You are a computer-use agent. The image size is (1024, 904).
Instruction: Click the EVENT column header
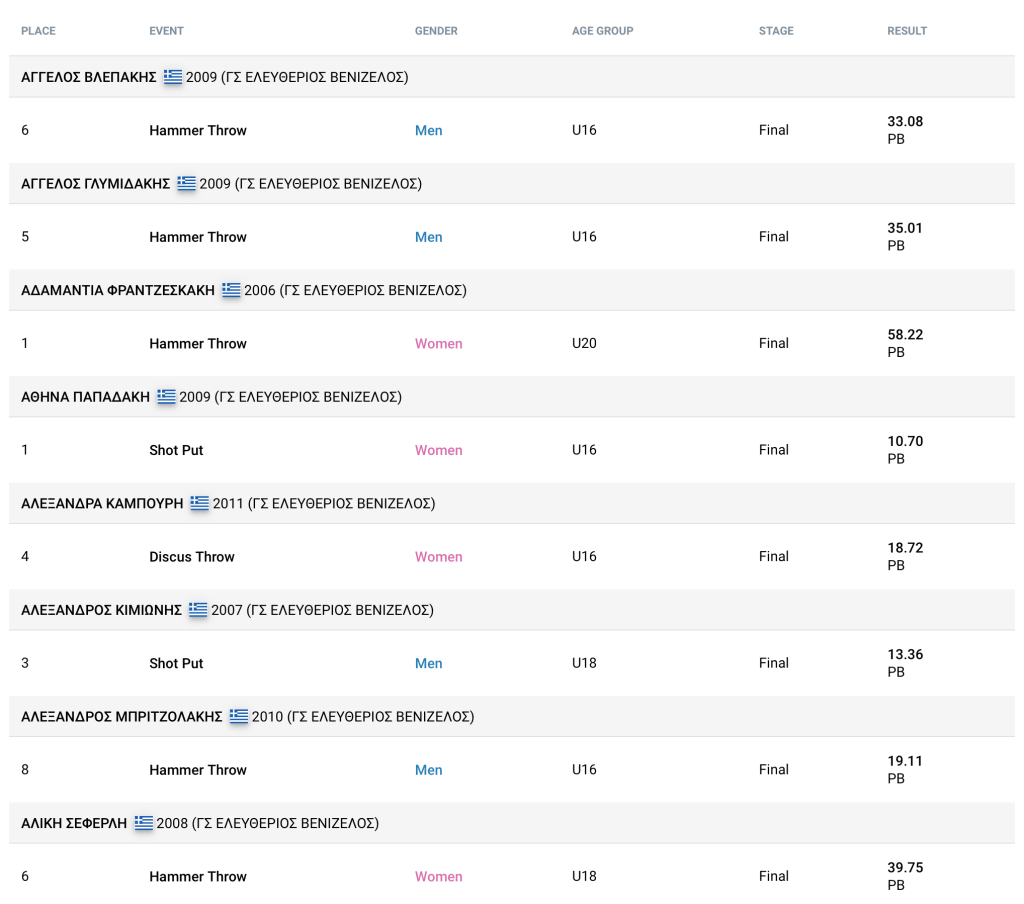tap(166, 31)
